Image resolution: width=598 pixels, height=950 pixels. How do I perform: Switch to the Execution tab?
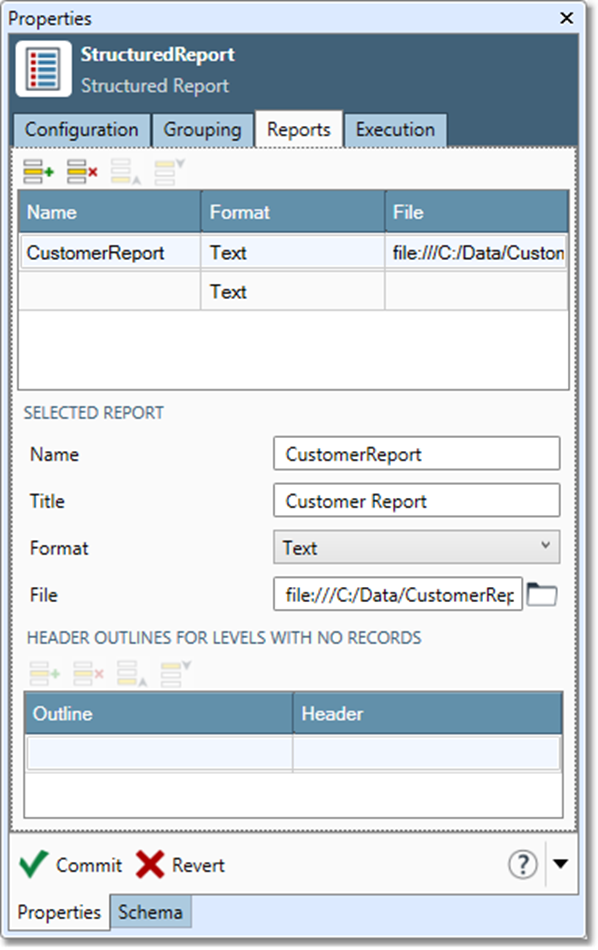(x=396, y=130)
